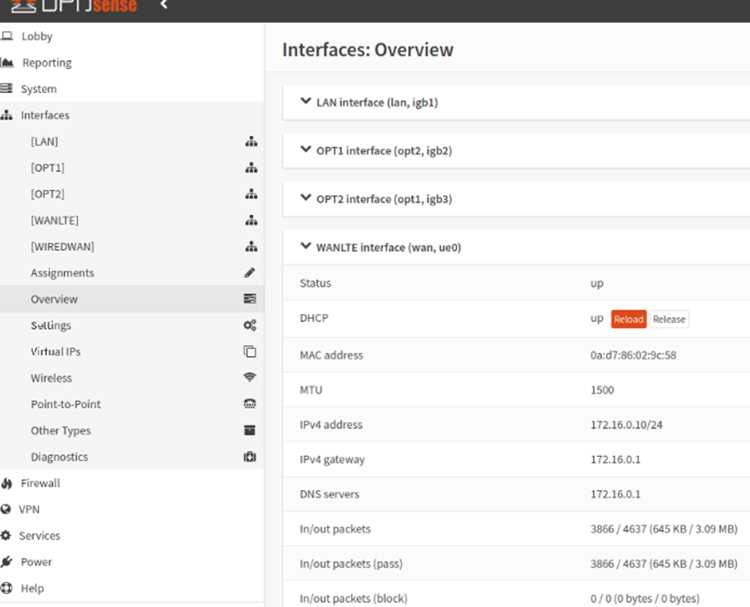Screen dimensions: 750x607
Task: Click the gears icon beside Settings
Action: coord(250,325)
